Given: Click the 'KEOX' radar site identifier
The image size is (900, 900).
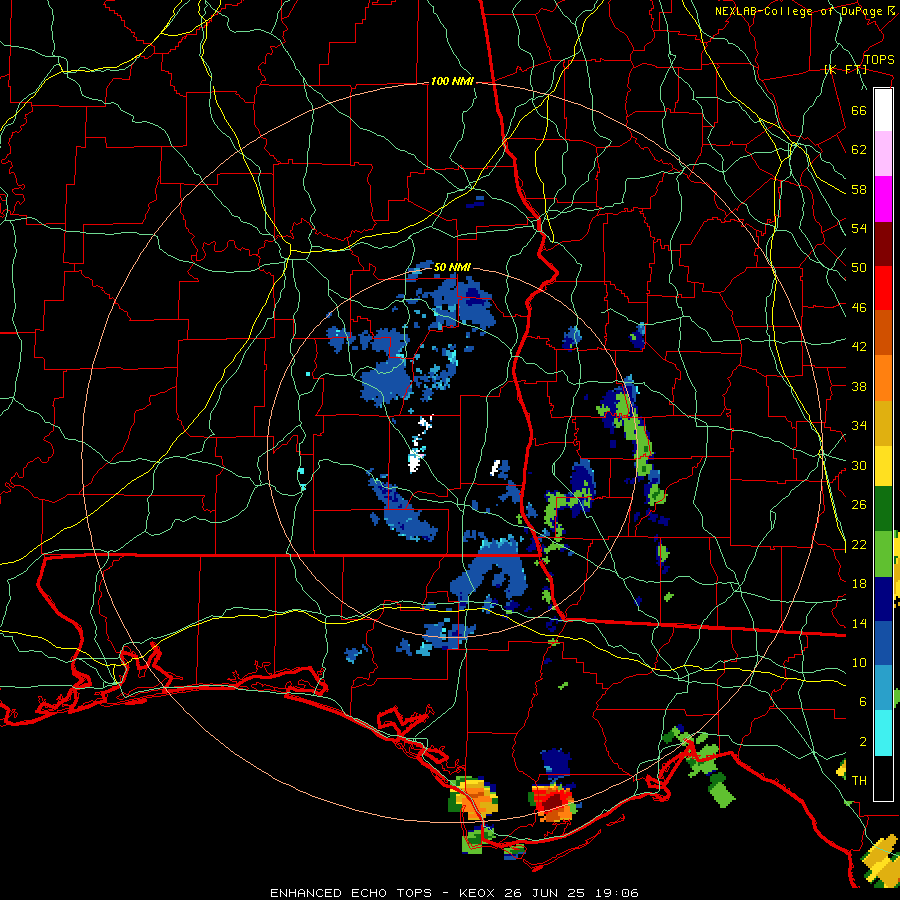Looking at the screenshot, I should 478,893.
